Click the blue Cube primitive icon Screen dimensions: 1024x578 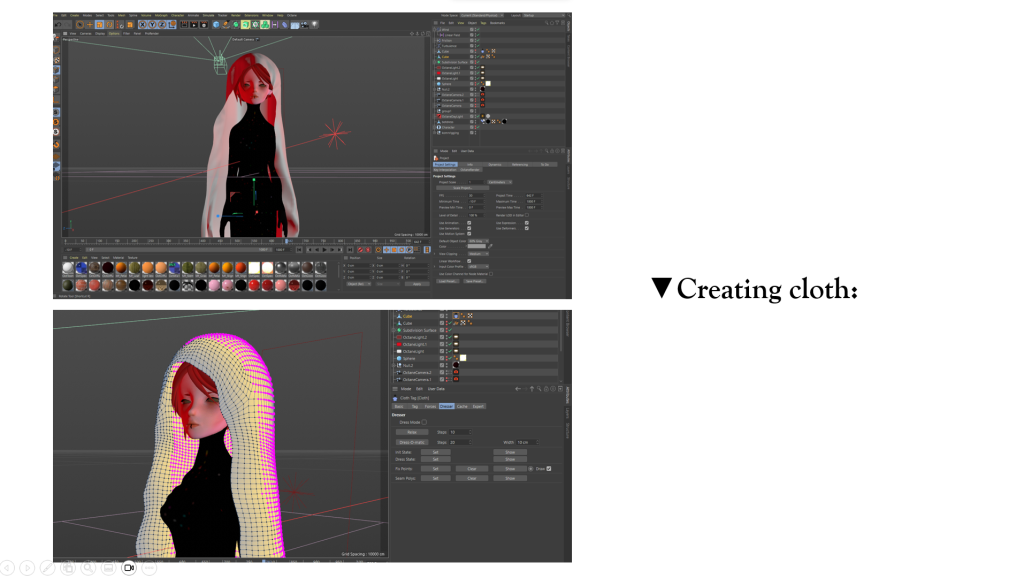click(x=216, y=25)
